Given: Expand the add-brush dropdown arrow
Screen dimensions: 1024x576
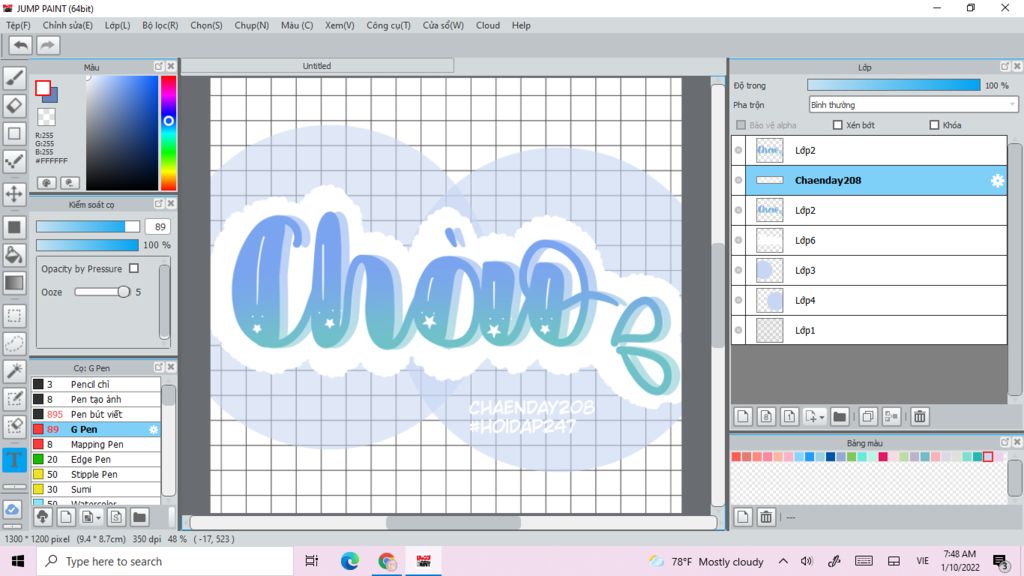Looking at the screenshot, I should tap(98, 518).
